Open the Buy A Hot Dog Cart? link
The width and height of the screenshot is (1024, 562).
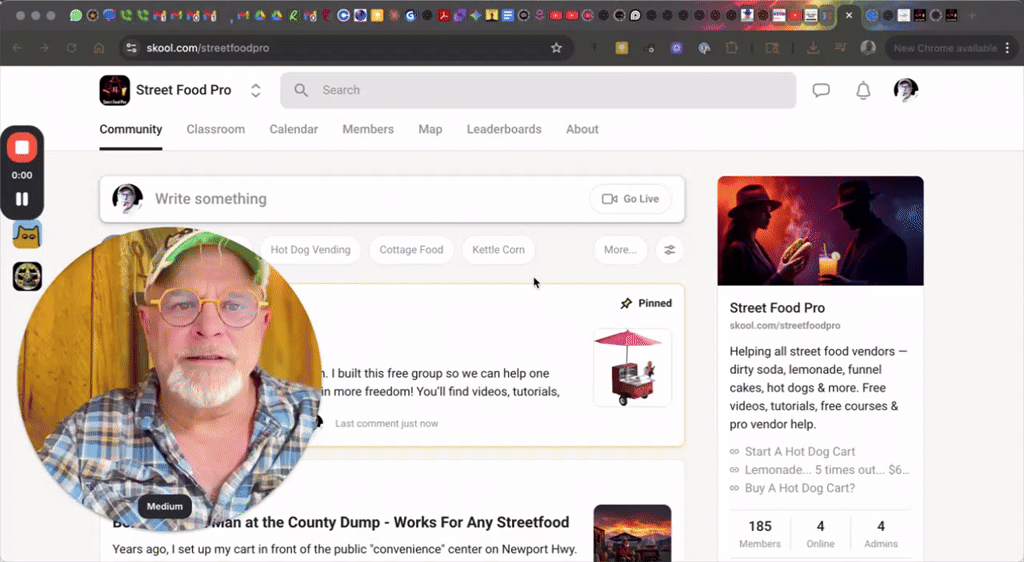pyautogui.click(x=800, y=488)
